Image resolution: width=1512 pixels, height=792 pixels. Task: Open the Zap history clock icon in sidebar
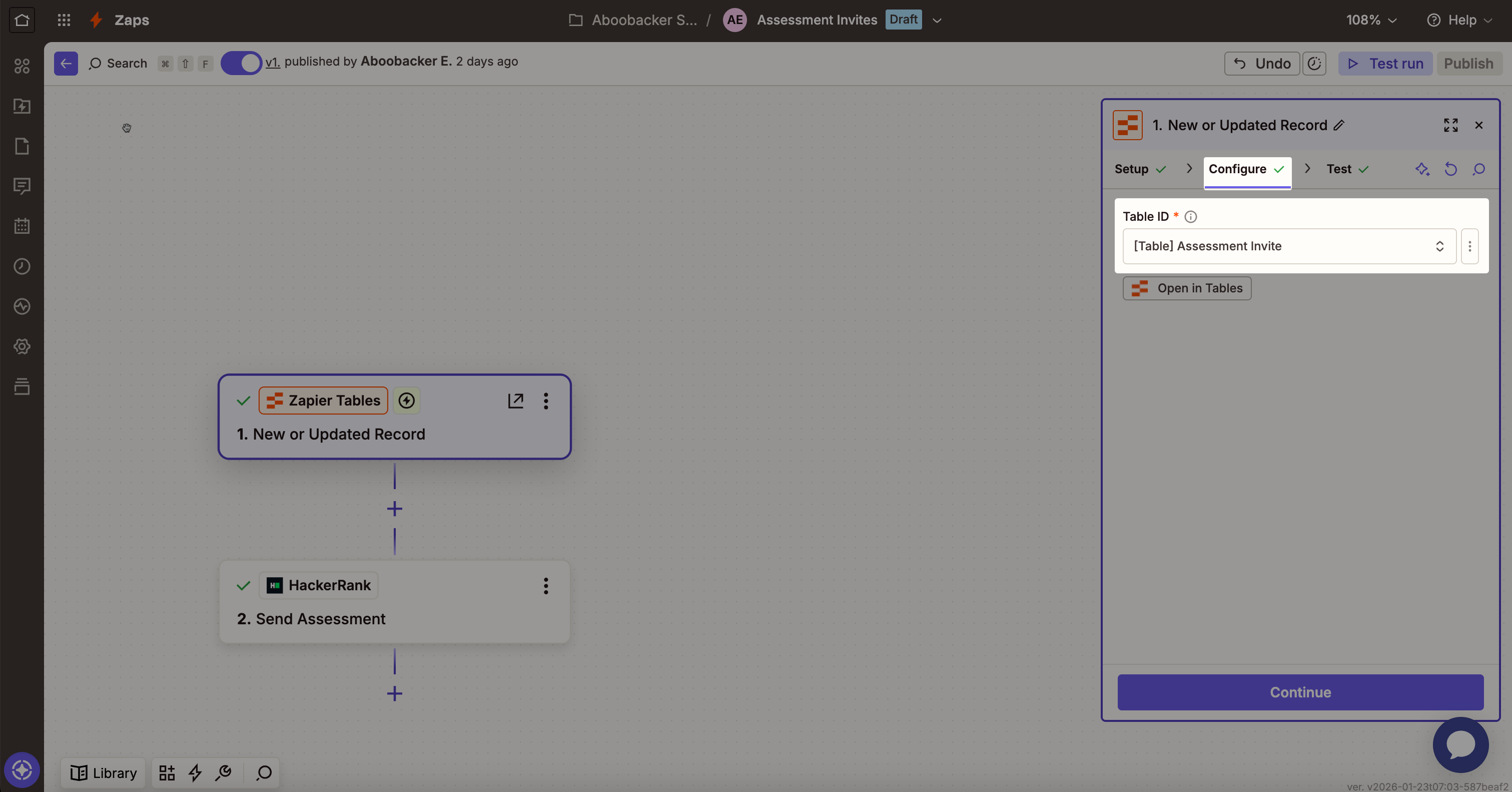click(x=22, y=266)
